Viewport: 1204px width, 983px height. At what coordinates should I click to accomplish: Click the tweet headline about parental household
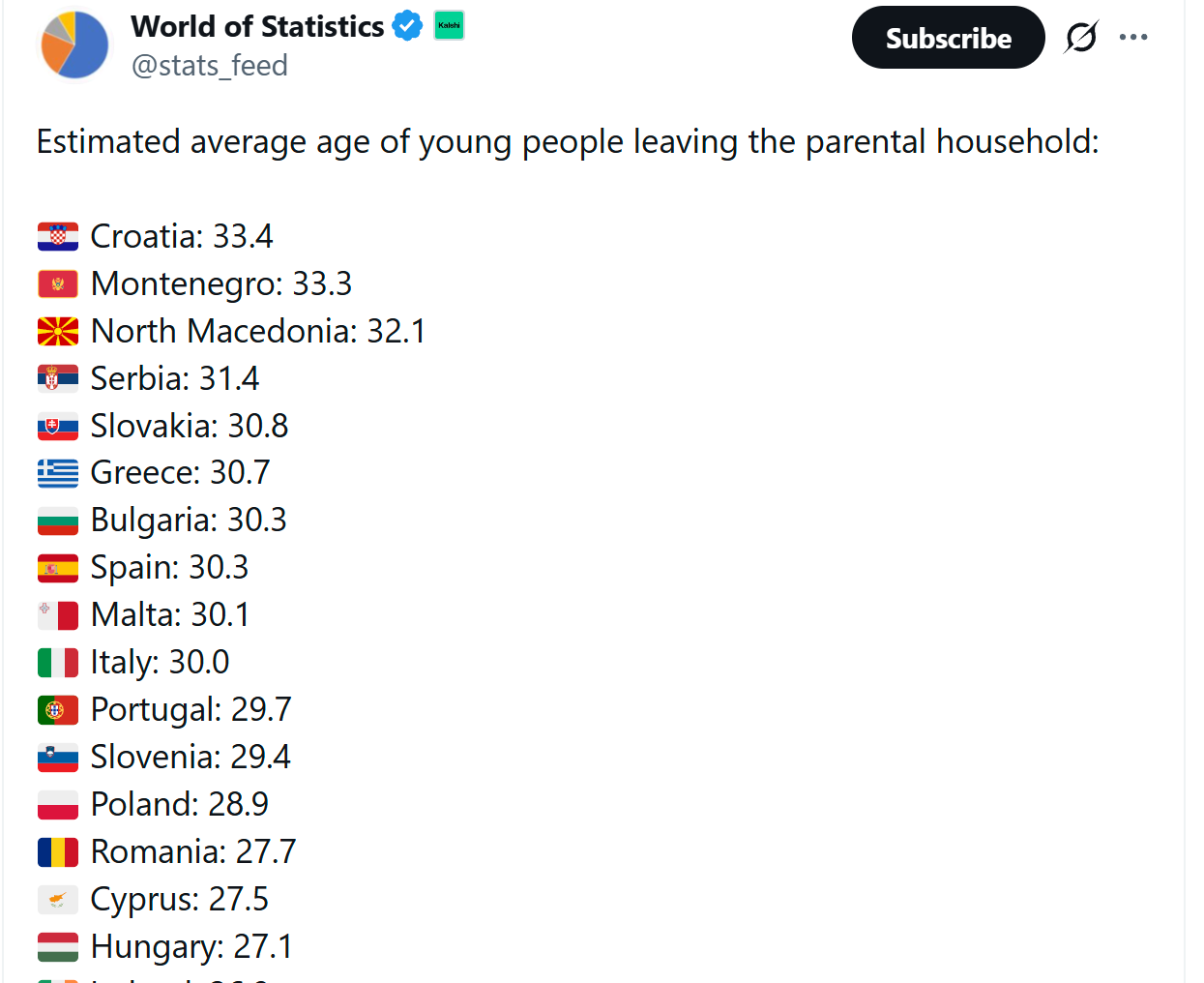point(568,141)
